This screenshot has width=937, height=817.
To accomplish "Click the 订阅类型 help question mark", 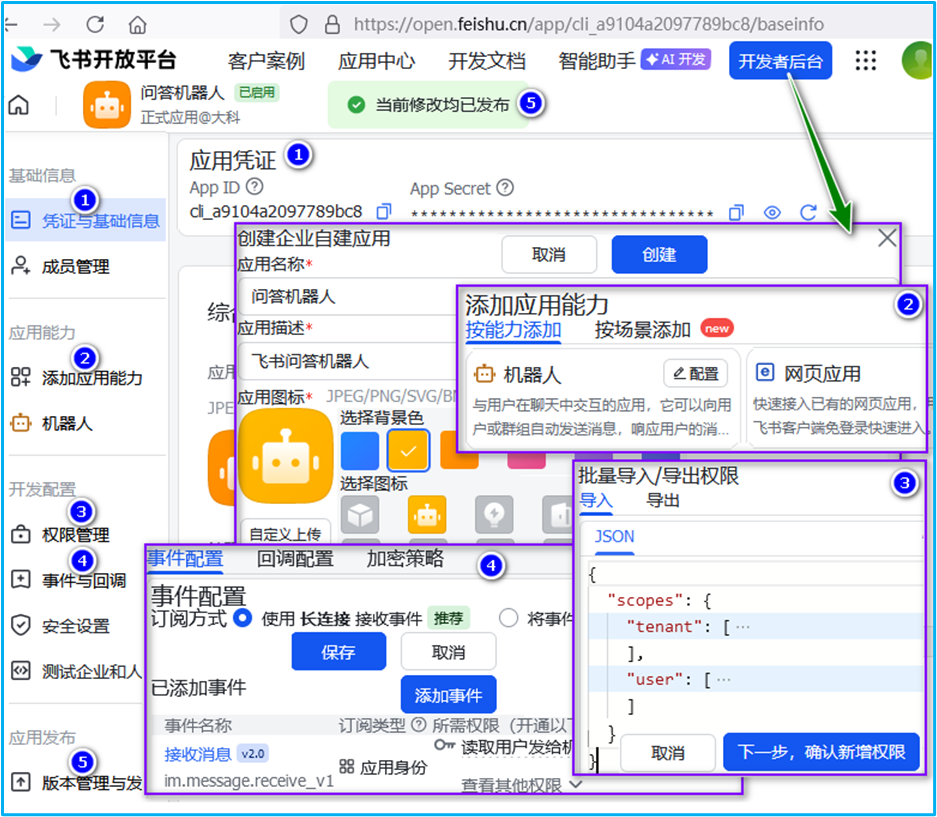I will point(419,725).
